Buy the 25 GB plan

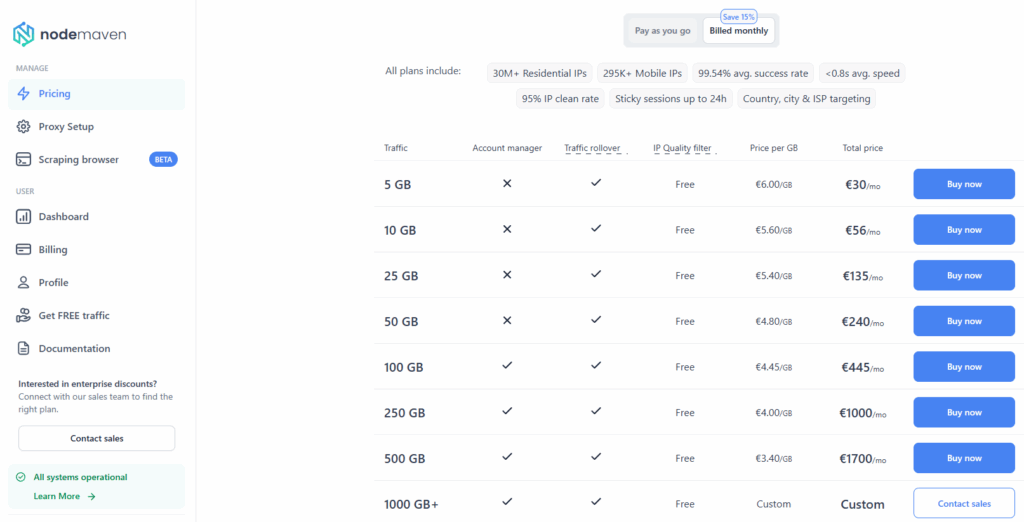[x=964, y=276]
